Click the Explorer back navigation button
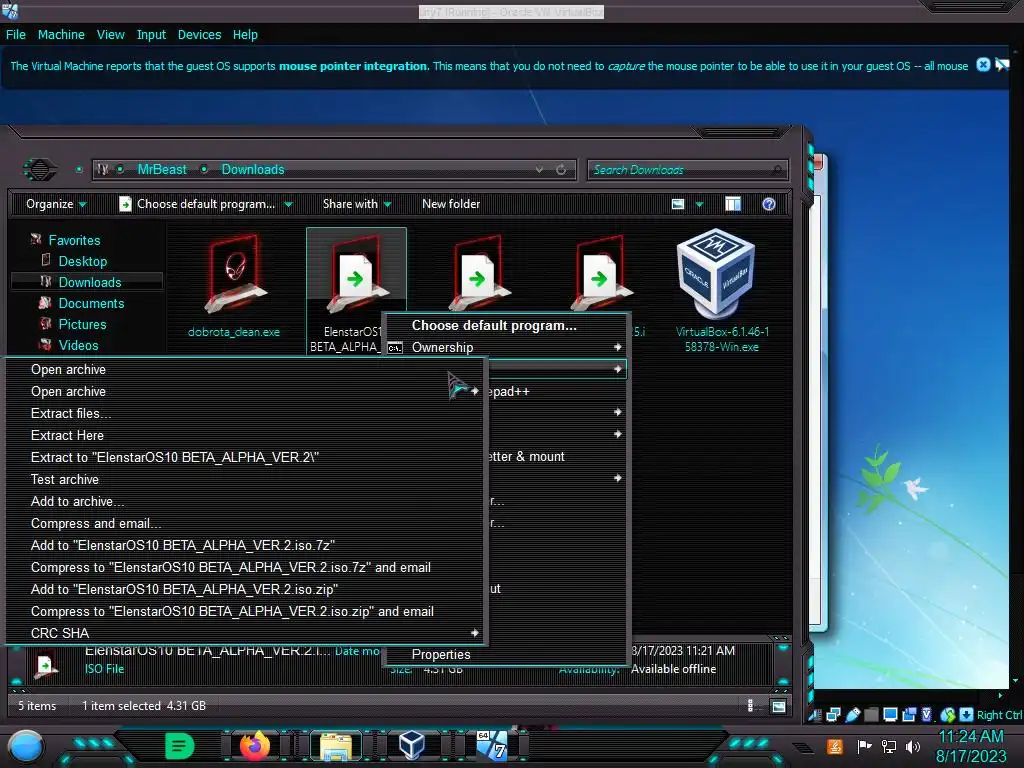1024x768 pixels. [x=40, y=170]
